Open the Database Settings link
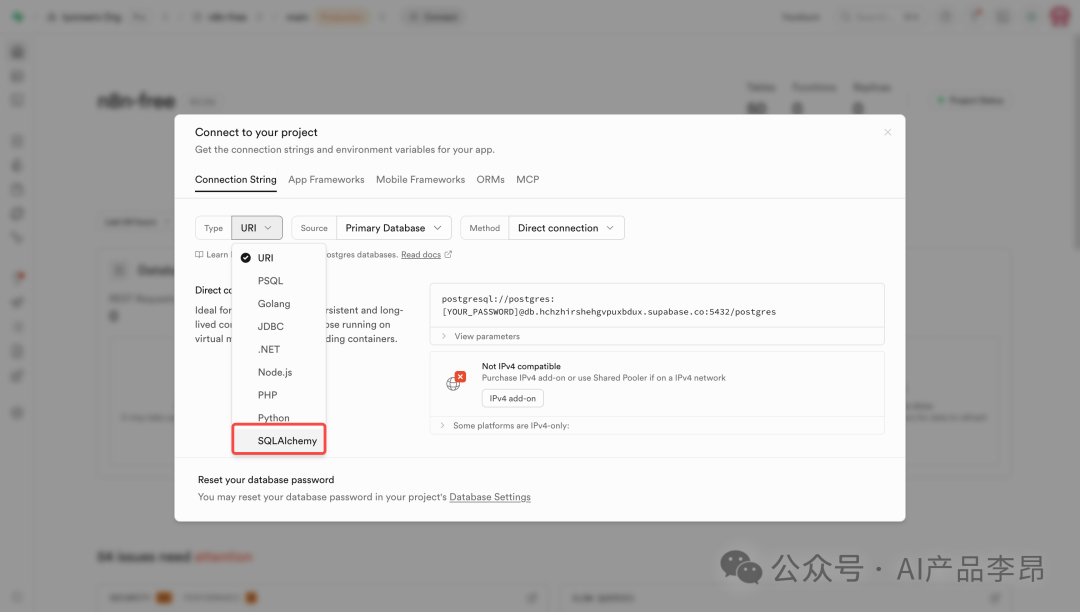 click(x=490, y=497)
